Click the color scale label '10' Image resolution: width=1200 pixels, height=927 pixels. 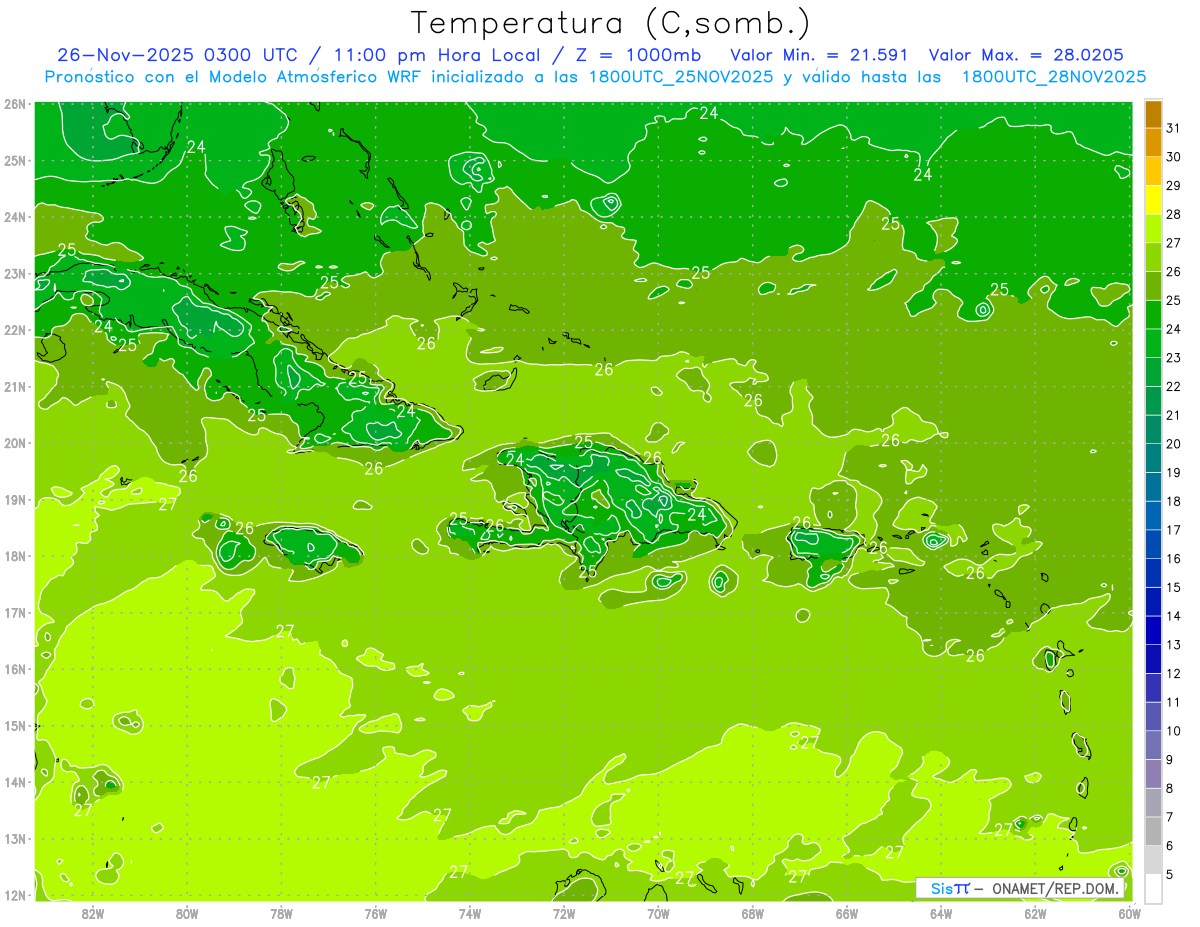[x=1174, y=731]
